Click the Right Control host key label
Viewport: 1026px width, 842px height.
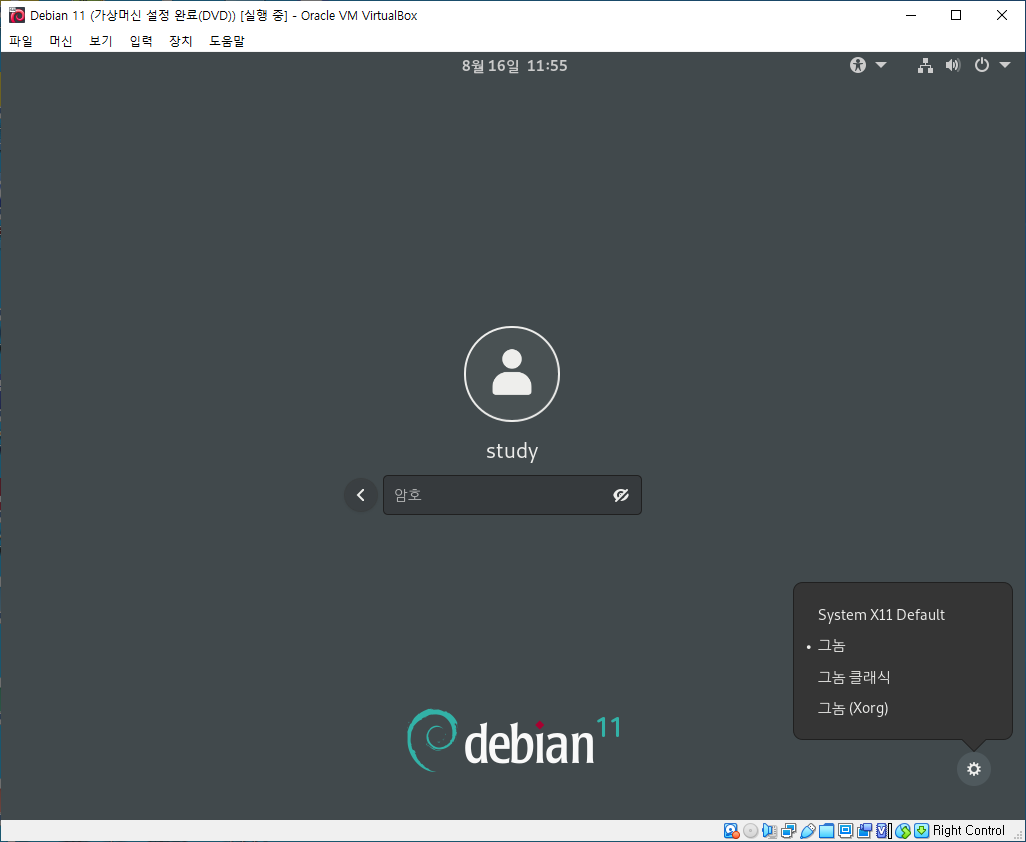(x=968, y=830)
